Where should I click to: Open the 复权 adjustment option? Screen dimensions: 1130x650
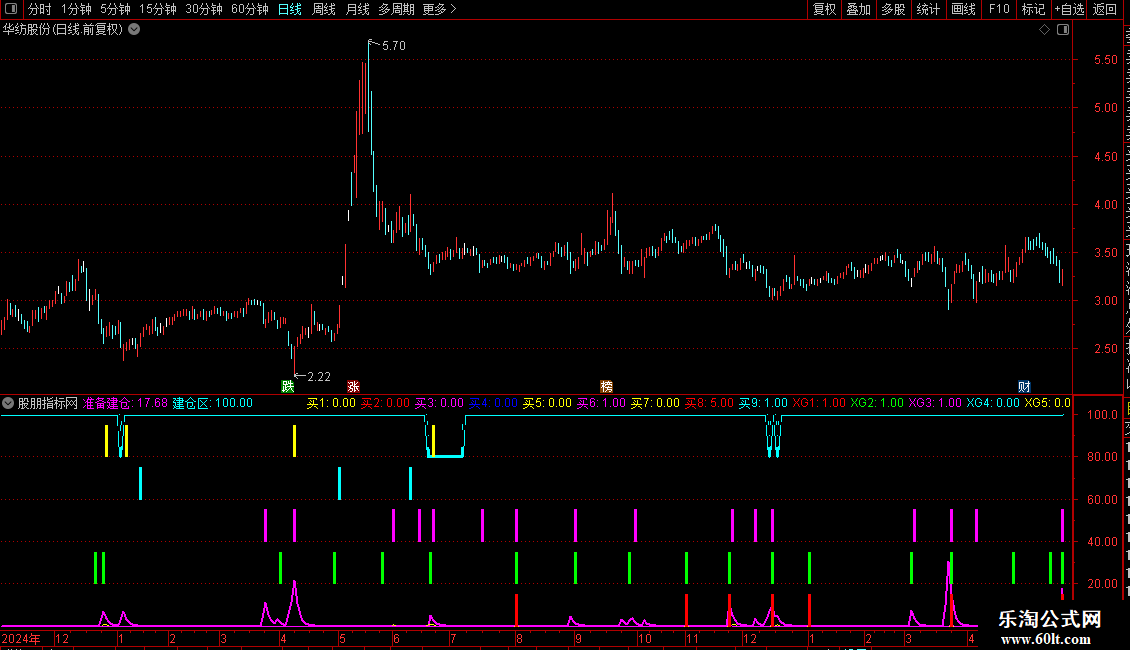(x=824, y=9)
